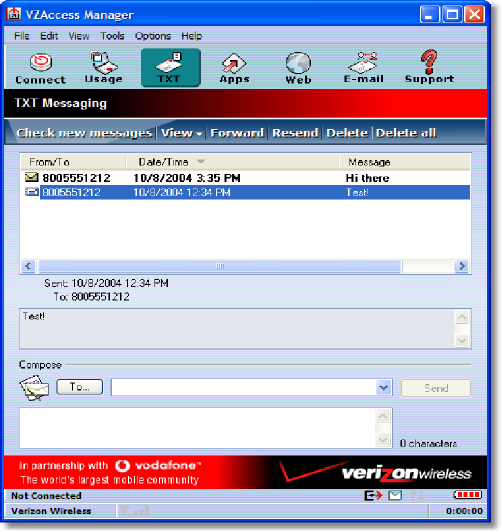Expand the View dropdown menu
Screen dimensions: 502x532
point(181,133)
